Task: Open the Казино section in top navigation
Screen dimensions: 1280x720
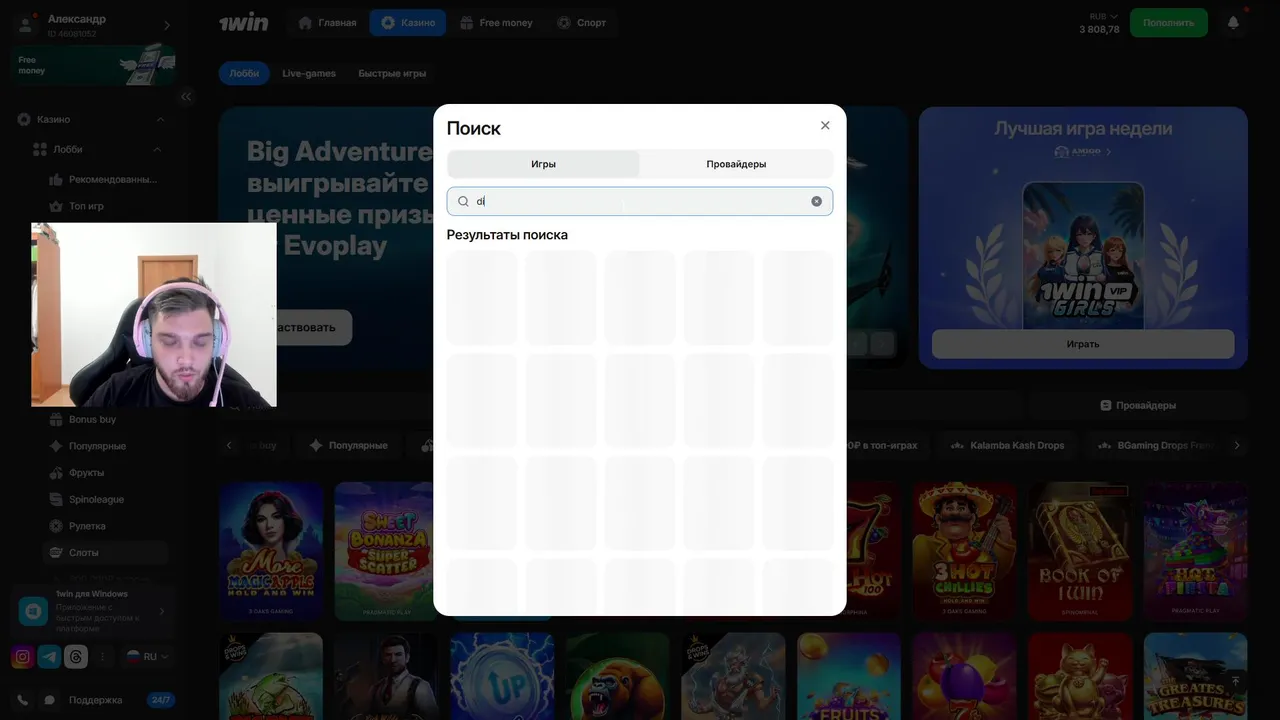Action: point(408,22)
